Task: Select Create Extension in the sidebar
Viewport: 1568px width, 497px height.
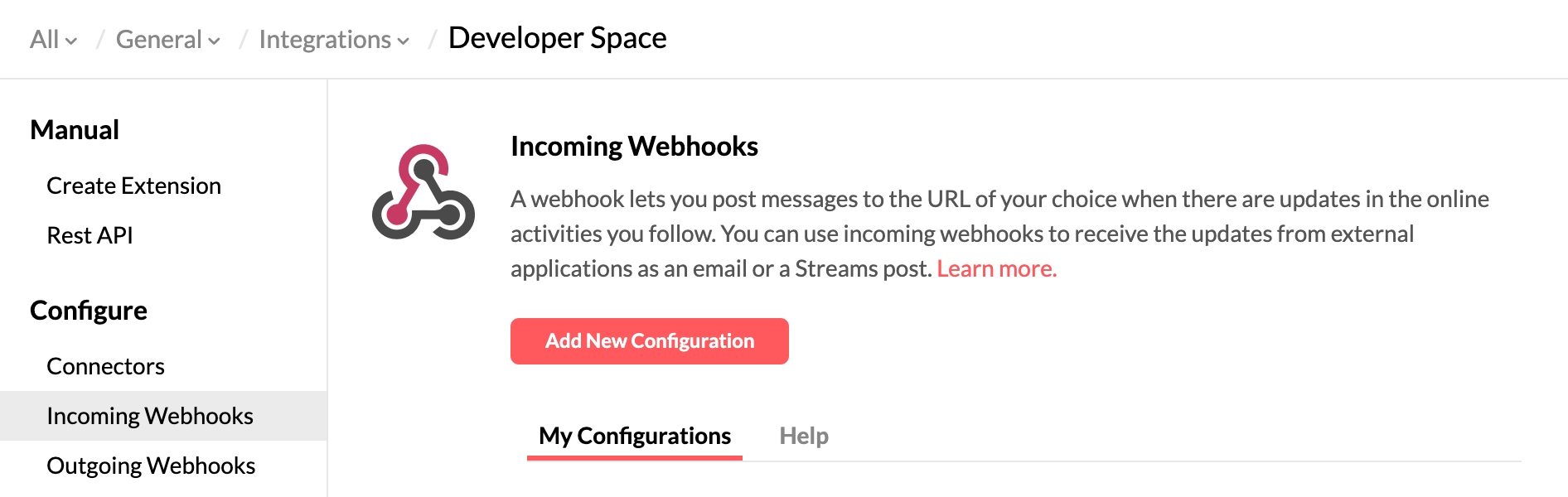Action: (x=133, y=186)
